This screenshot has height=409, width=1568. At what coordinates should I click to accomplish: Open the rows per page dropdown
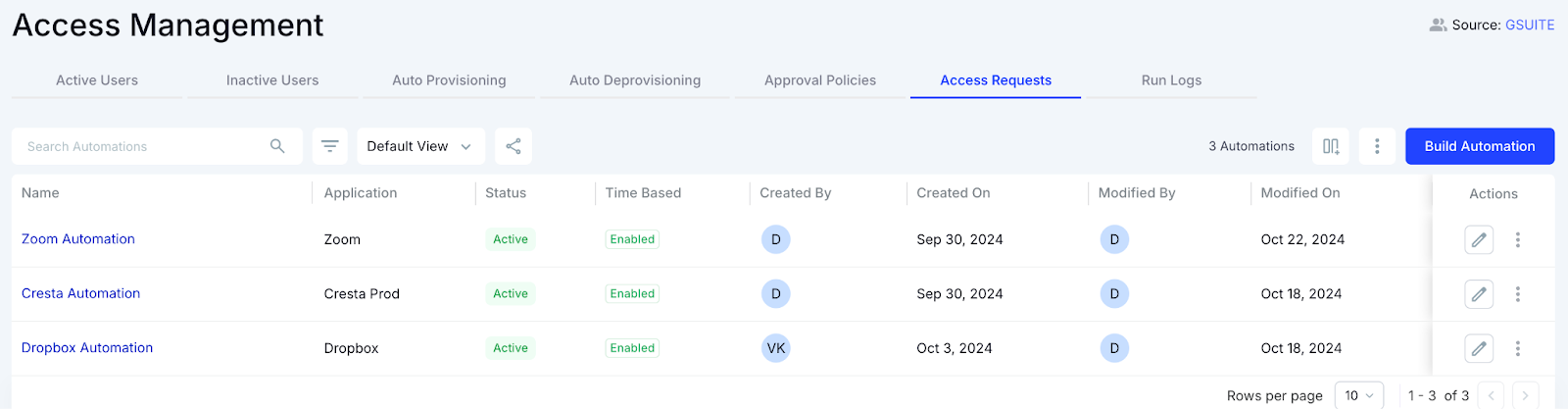tap(1358, 395)
